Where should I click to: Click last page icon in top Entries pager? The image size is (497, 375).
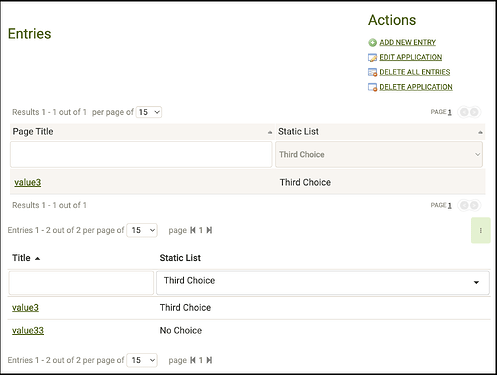click(209, 230)
